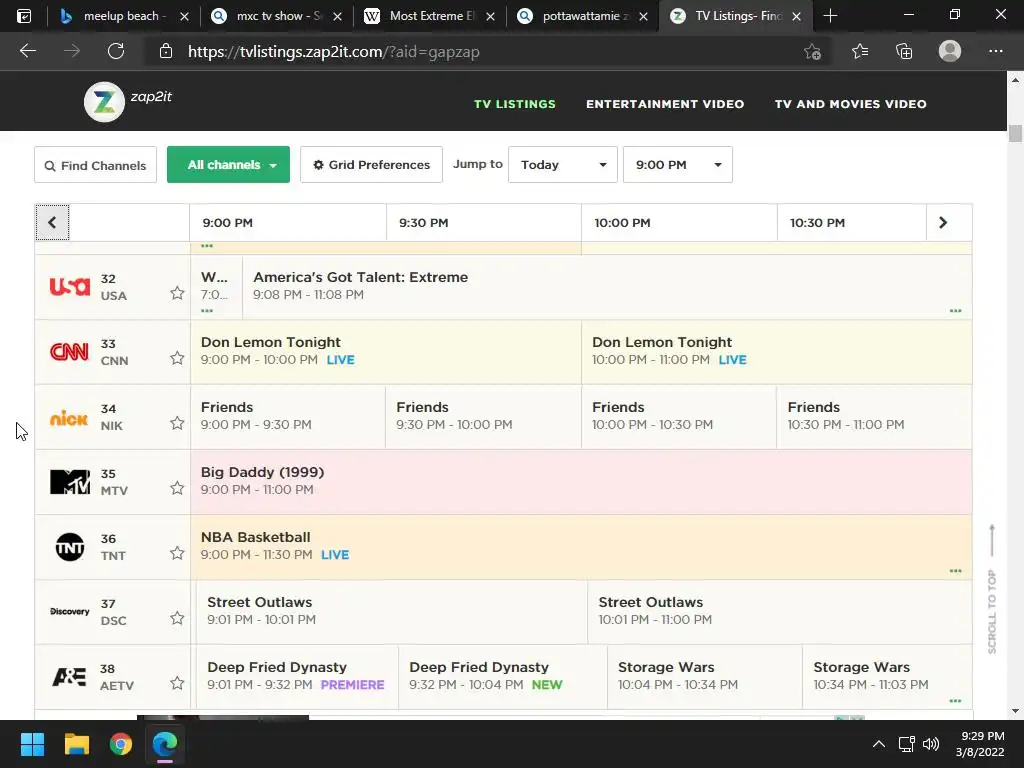Open Don Lemon Tonight 10:00 PM listing
The height and width of the screenshot is (768, 1024).
click(777, 352)
